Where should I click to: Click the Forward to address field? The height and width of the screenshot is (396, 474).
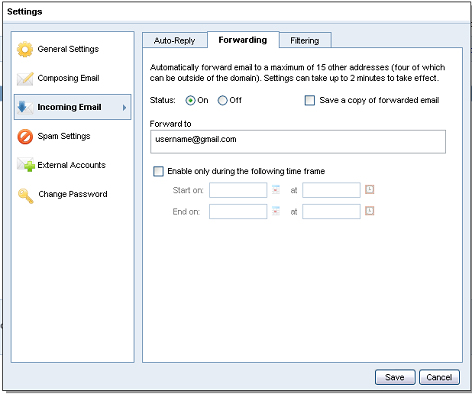(x=298, y=142)
